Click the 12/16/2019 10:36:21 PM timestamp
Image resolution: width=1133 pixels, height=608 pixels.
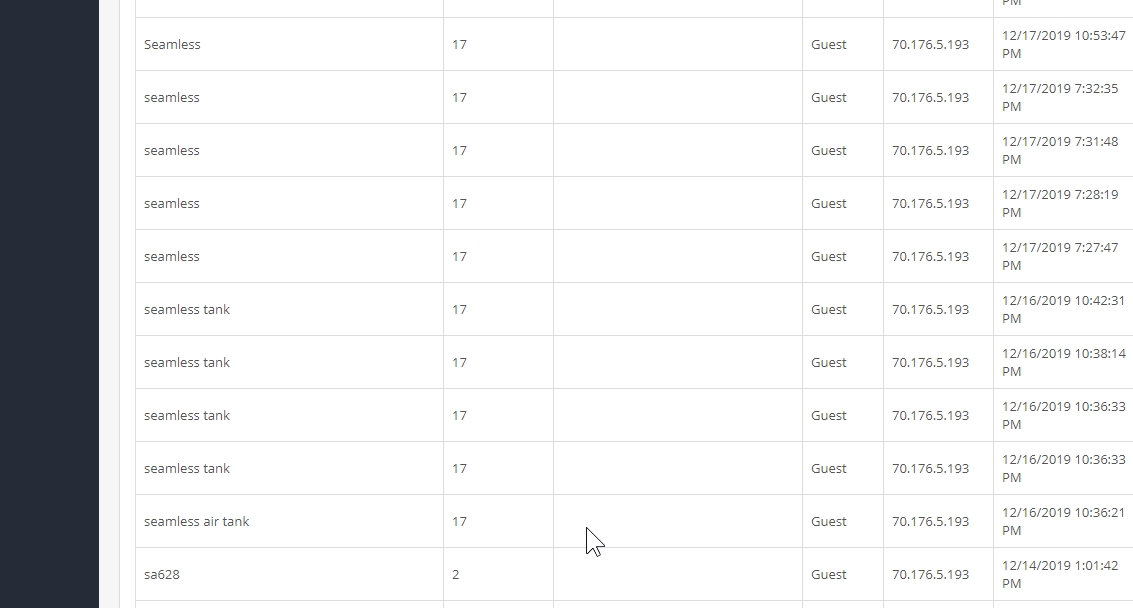tap(1063, 522)
